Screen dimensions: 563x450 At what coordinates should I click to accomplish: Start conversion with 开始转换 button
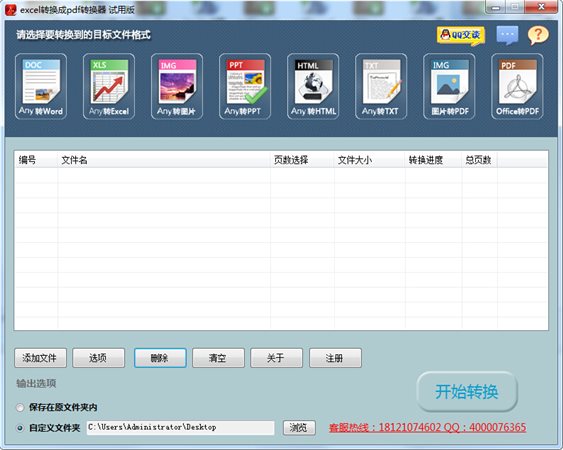coord(467,391)
